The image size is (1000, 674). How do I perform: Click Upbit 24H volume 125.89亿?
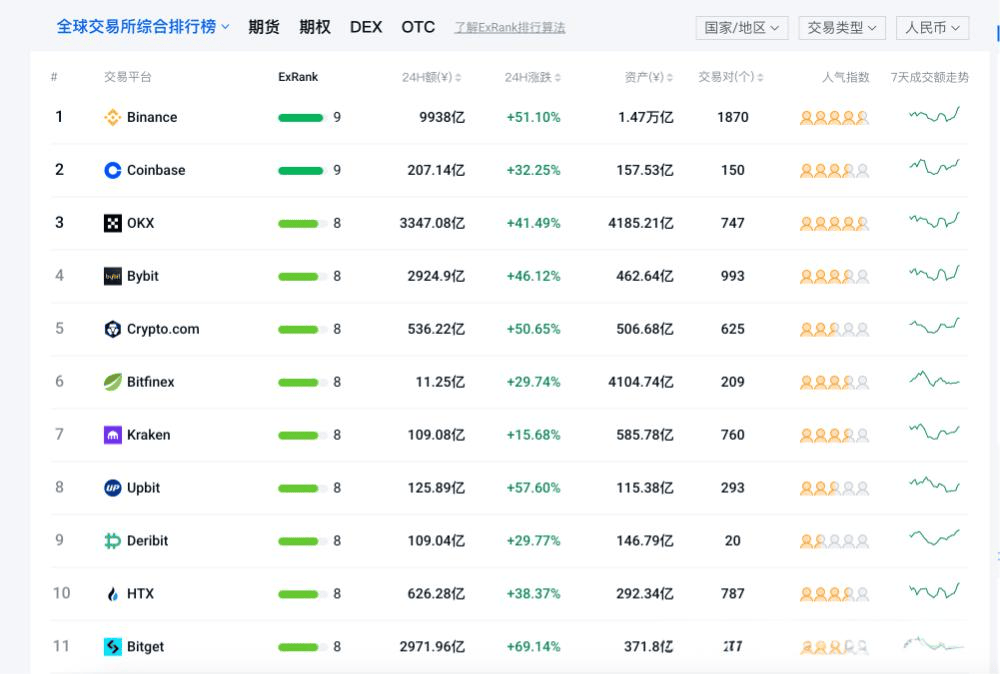(436, 488)
